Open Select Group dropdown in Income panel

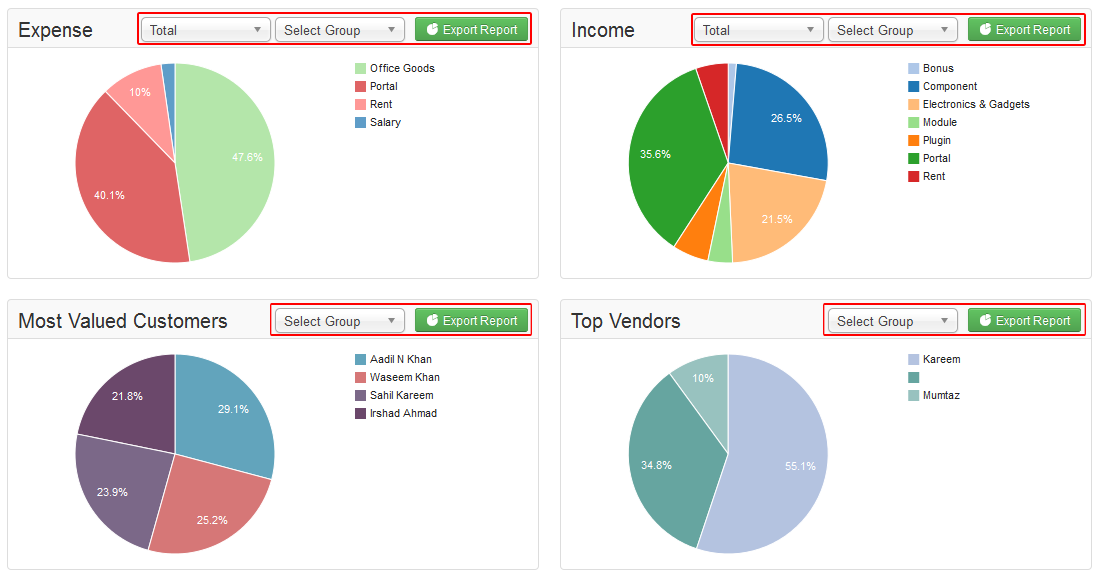coord(892,29)
